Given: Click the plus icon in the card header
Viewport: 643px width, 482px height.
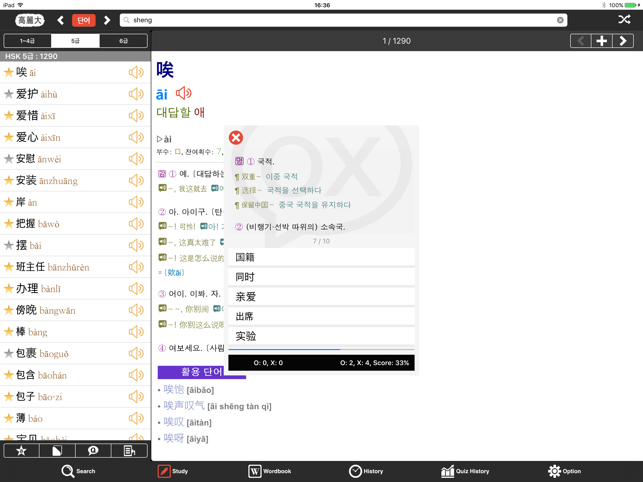Looking at the screenshot, I should 602,41.
